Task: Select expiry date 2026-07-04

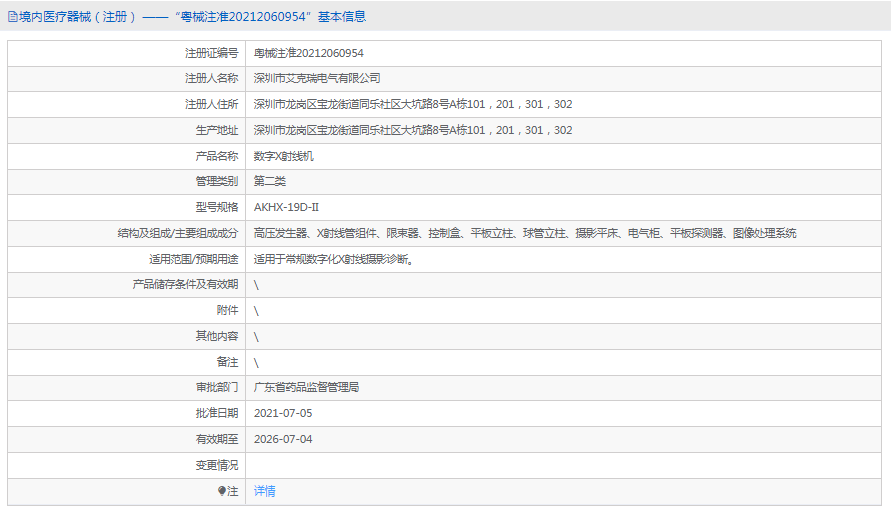Action: 283,439
